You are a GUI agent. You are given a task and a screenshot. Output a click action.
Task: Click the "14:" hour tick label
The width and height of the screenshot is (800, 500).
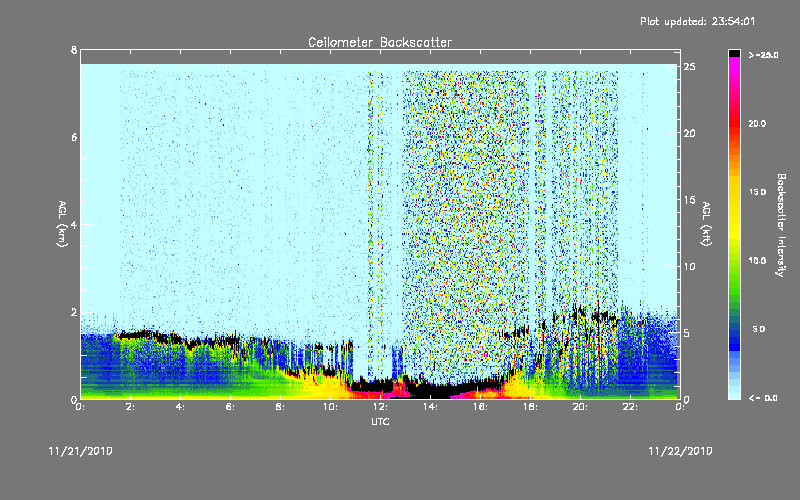click(430, 407)
